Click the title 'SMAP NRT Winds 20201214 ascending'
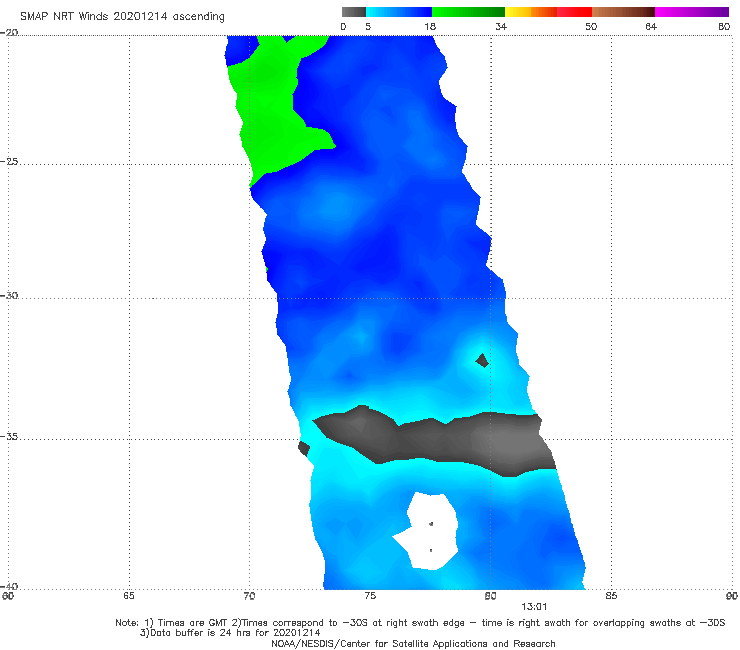 [x=122, y=17]
